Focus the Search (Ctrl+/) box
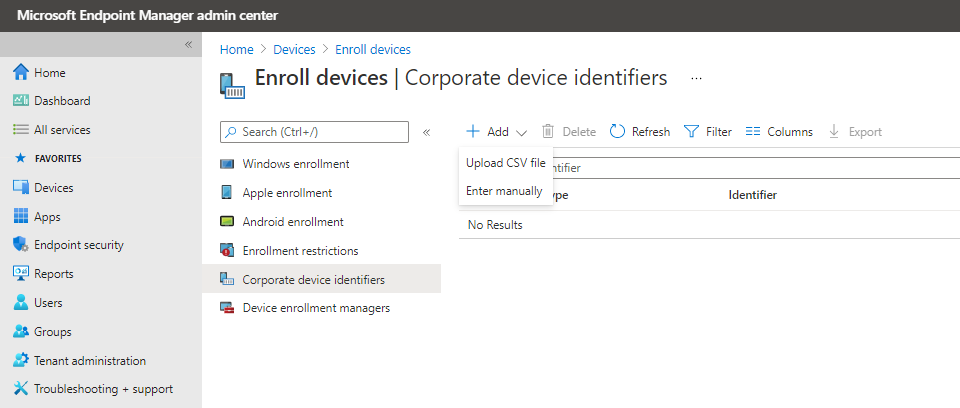This screenshot has width=960, height=408. (x=314, y=132)
